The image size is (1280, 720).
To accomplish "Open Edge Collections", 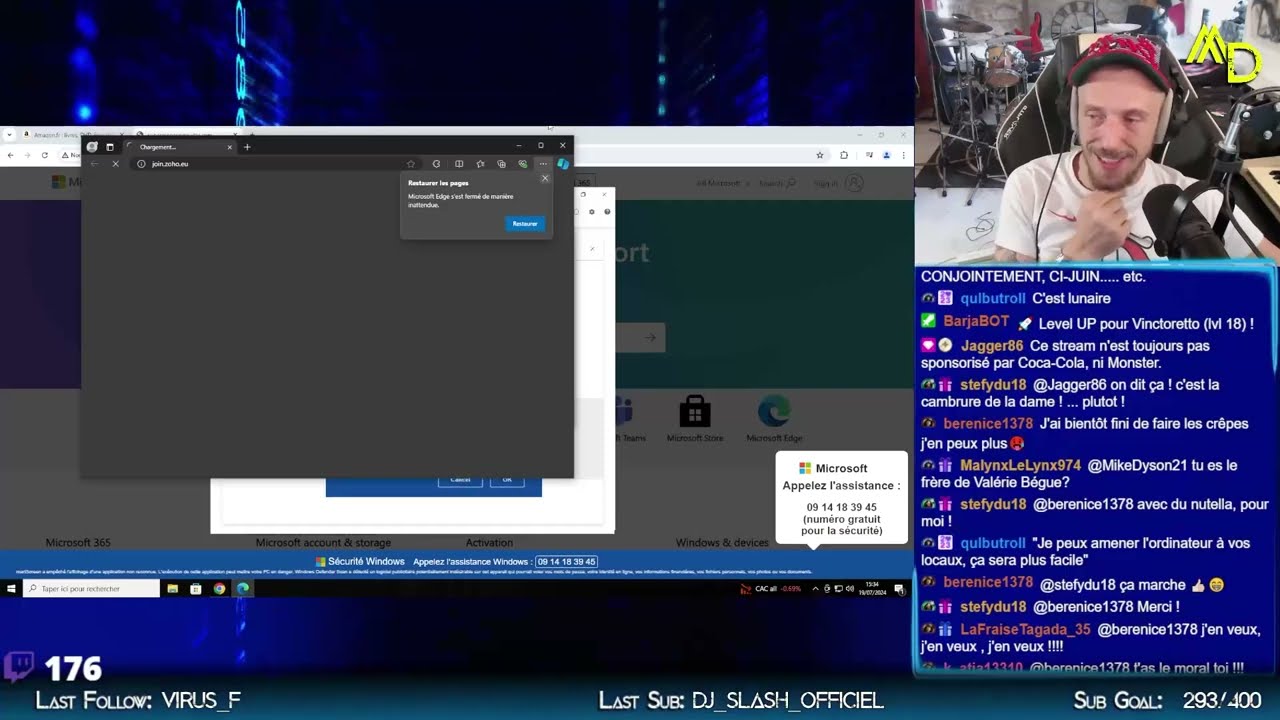I will tap(501, 164).
